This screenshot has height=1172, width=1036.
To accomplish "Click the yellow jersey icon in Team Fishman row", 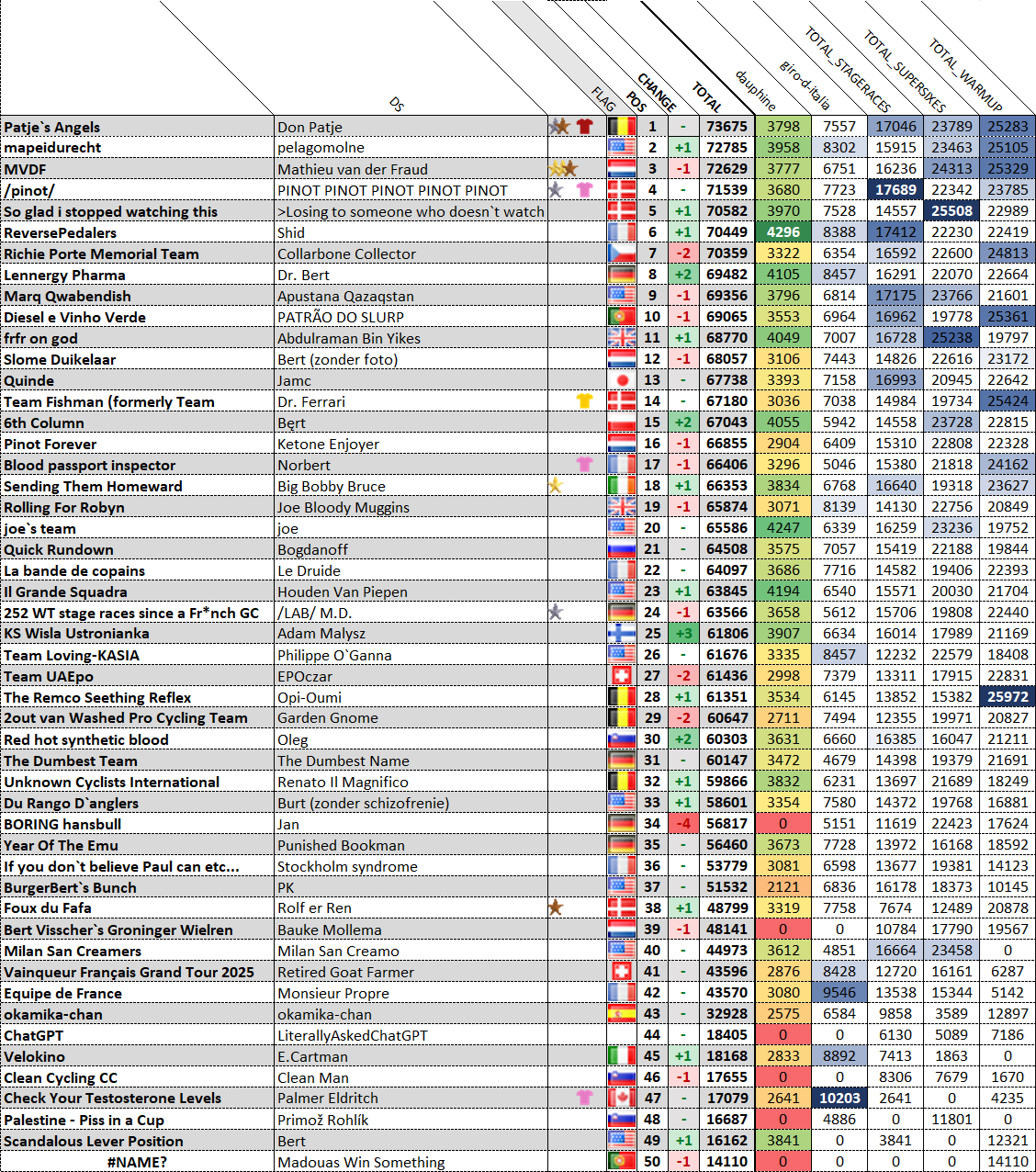I will [x=584, y=400].
